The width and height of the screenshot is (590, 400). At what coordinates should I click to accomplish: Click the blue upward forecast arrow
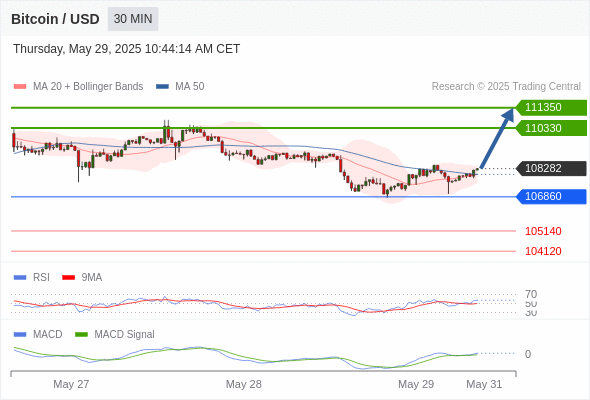[497, 138]
